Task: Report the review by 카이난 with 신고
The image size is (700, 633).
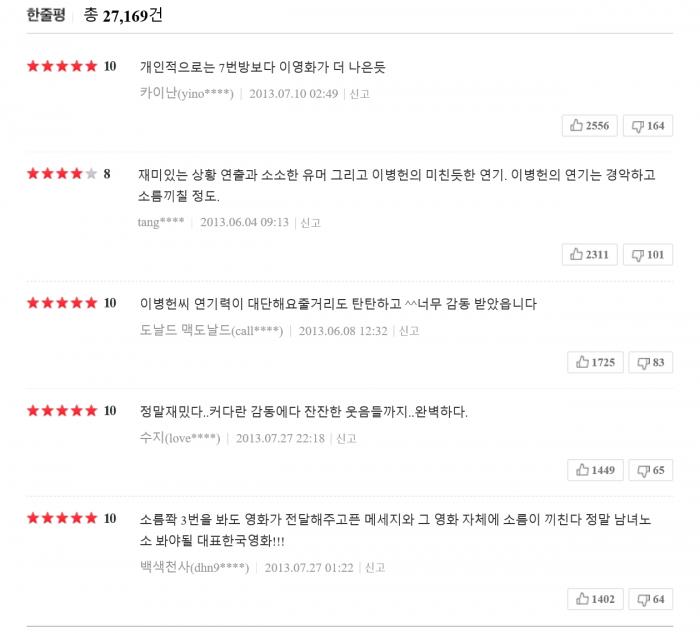Action: (359, 95)
